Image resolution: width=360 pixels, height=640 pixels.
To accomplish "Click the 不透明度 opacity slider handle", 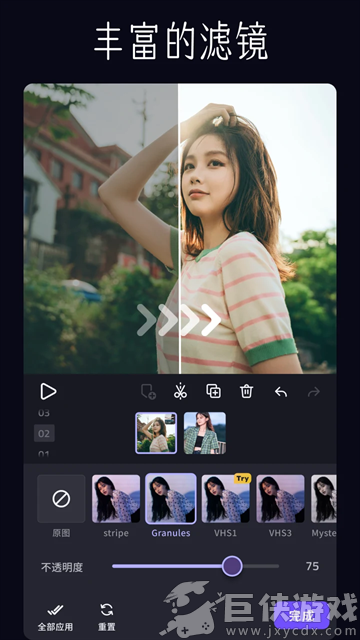I will (x=232, y=566).
